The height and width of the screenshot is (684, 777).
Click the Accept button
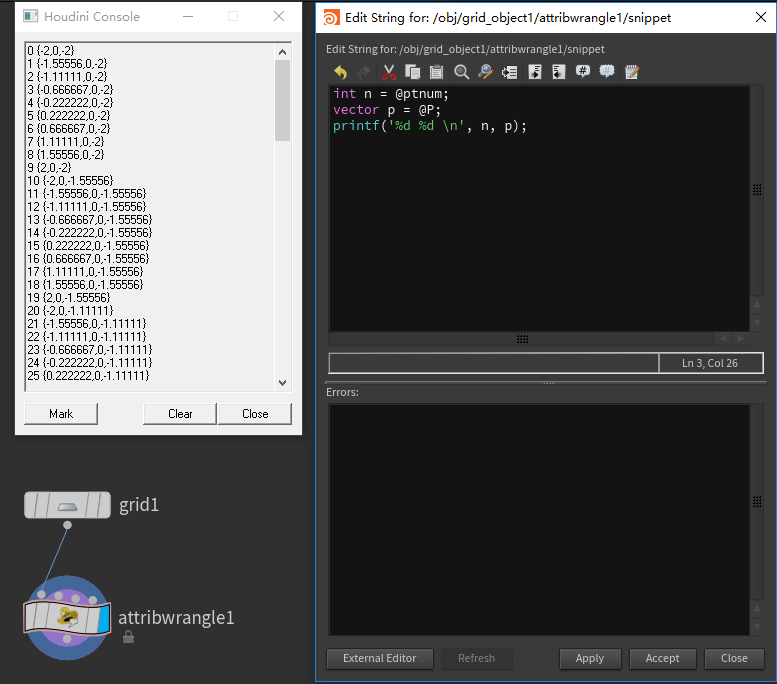coord(663,658)
